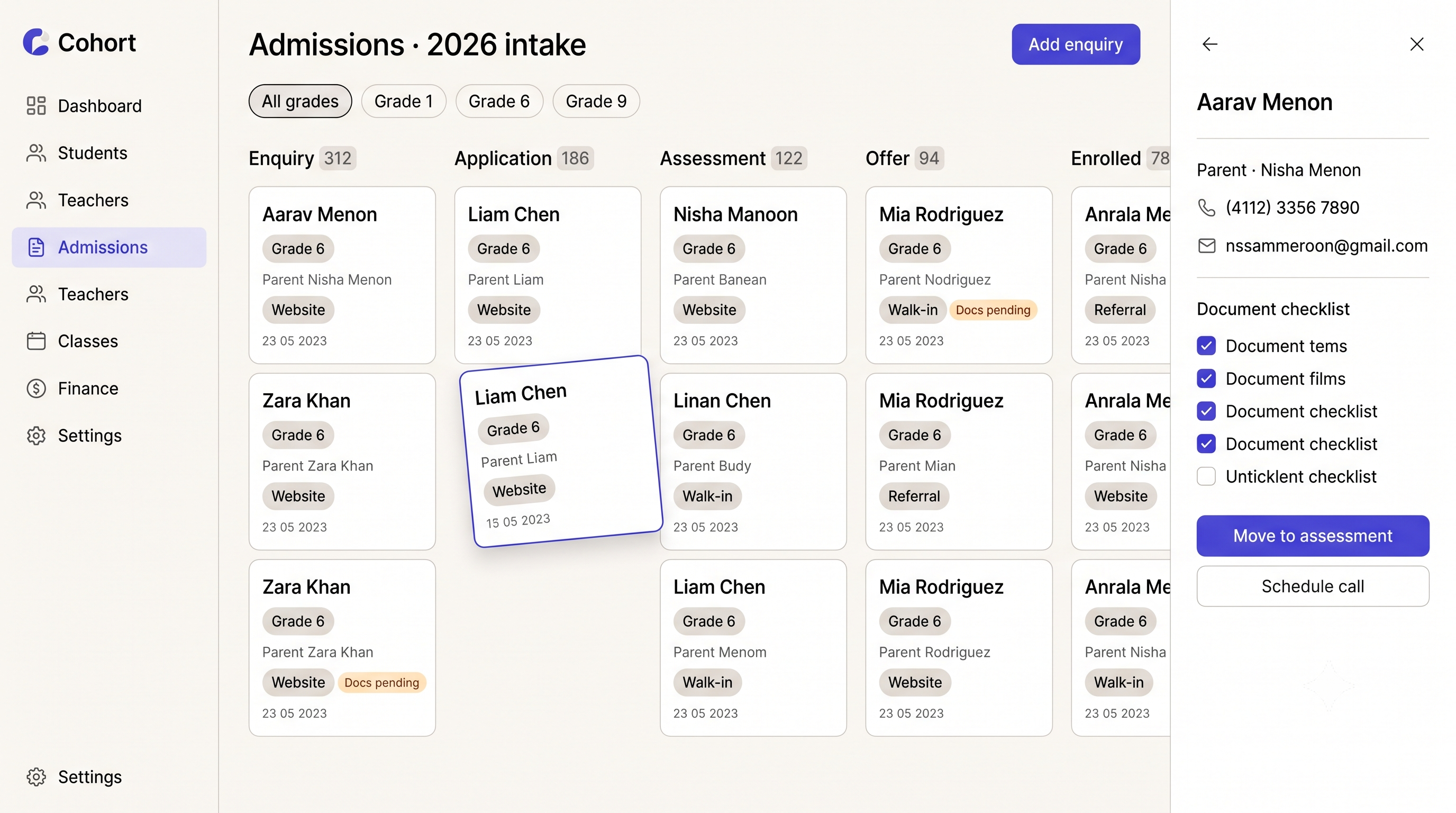
Task: Click the Students people icon
Action: click(36, 152)
